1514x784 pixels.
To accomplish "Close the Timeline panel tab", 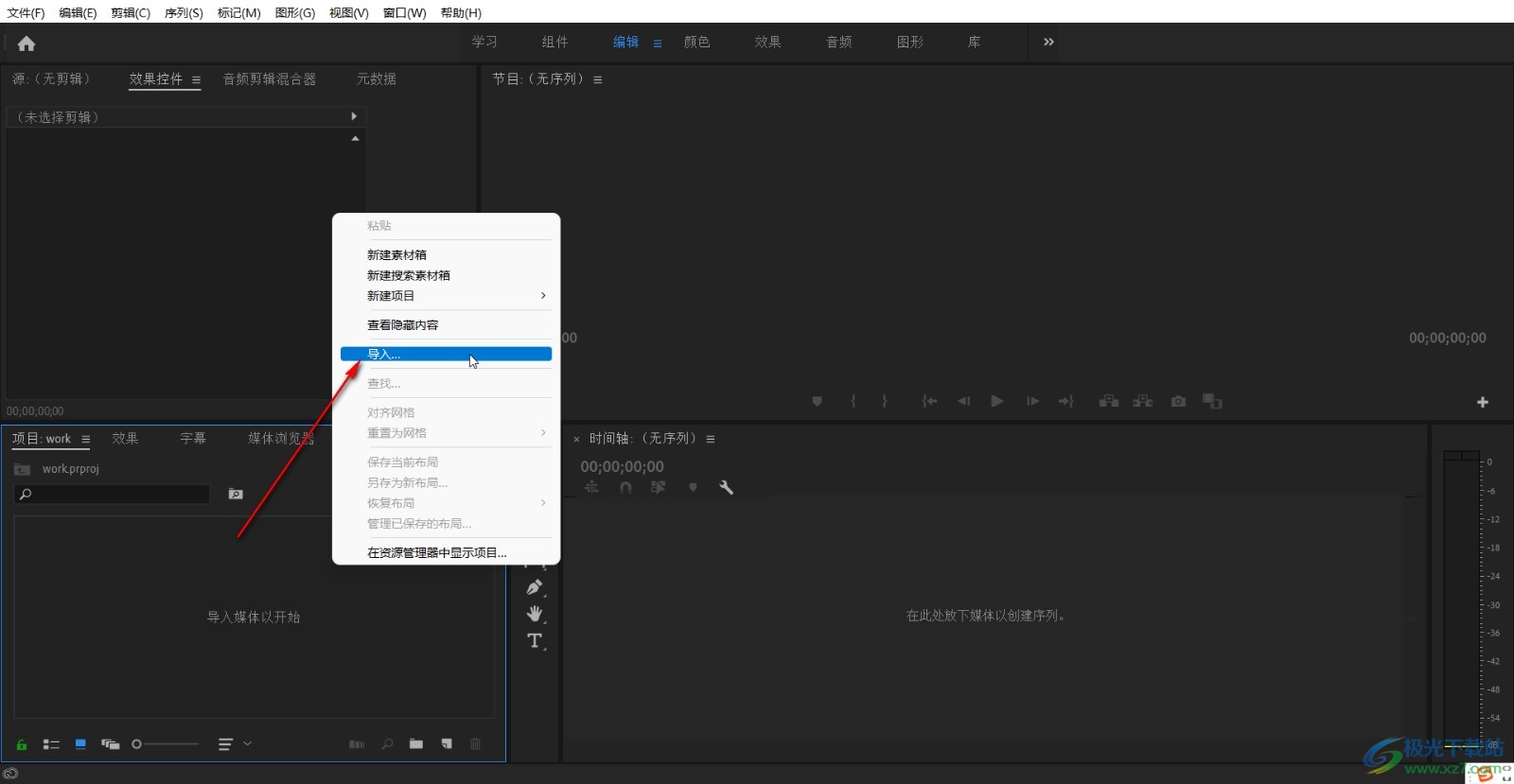I will (x=576, y=440).
